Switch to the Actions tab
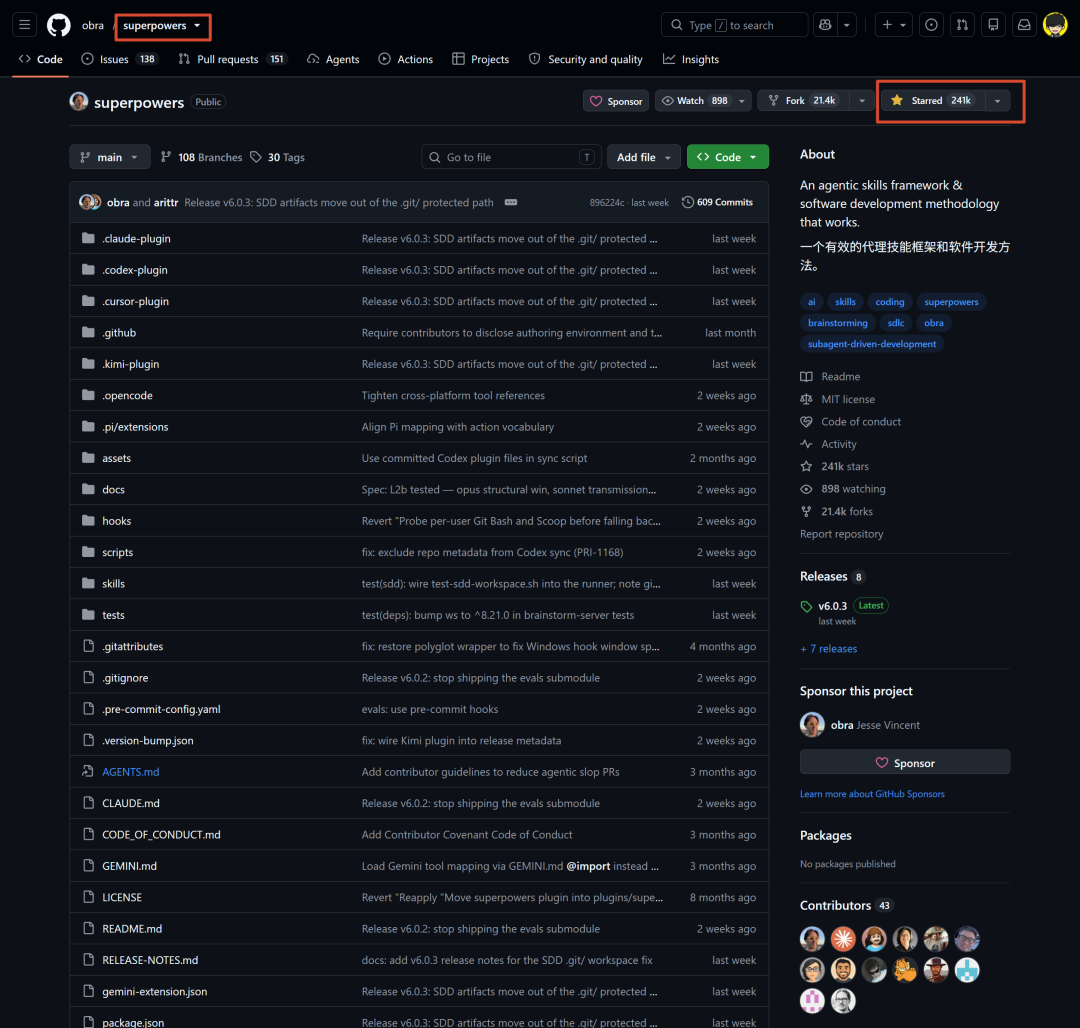 tap(406, 59)
